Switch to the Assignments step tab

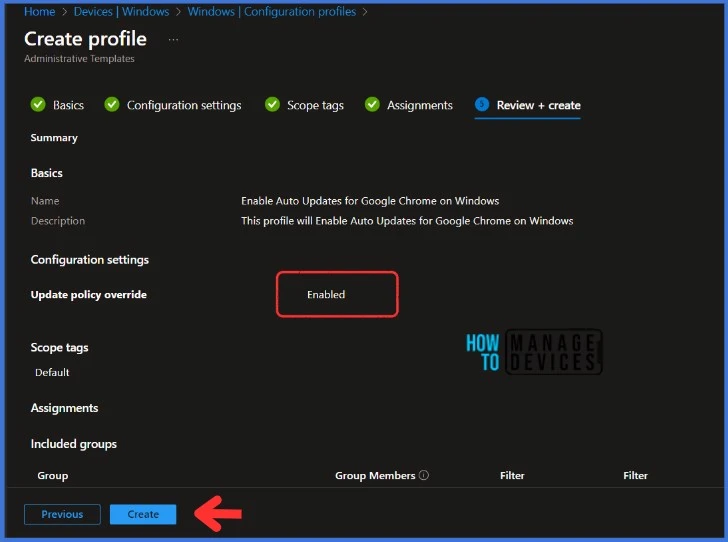[420, 105]
